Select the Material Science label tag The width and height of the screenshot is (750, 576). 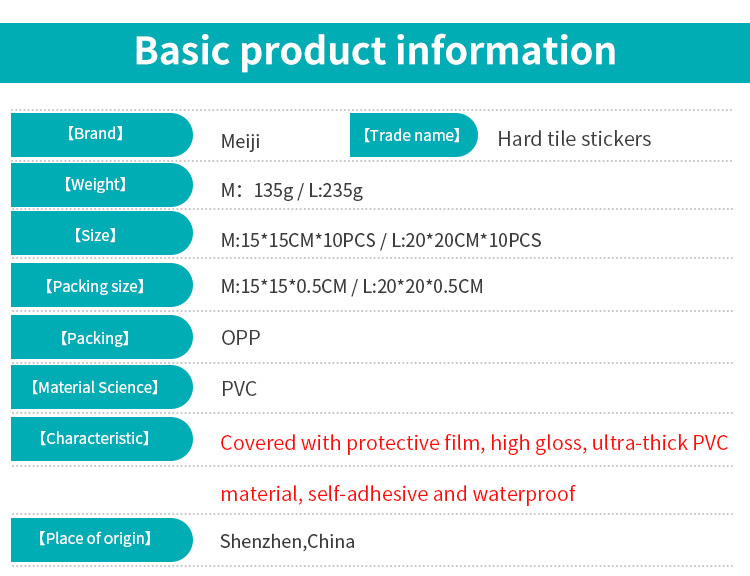96,388
